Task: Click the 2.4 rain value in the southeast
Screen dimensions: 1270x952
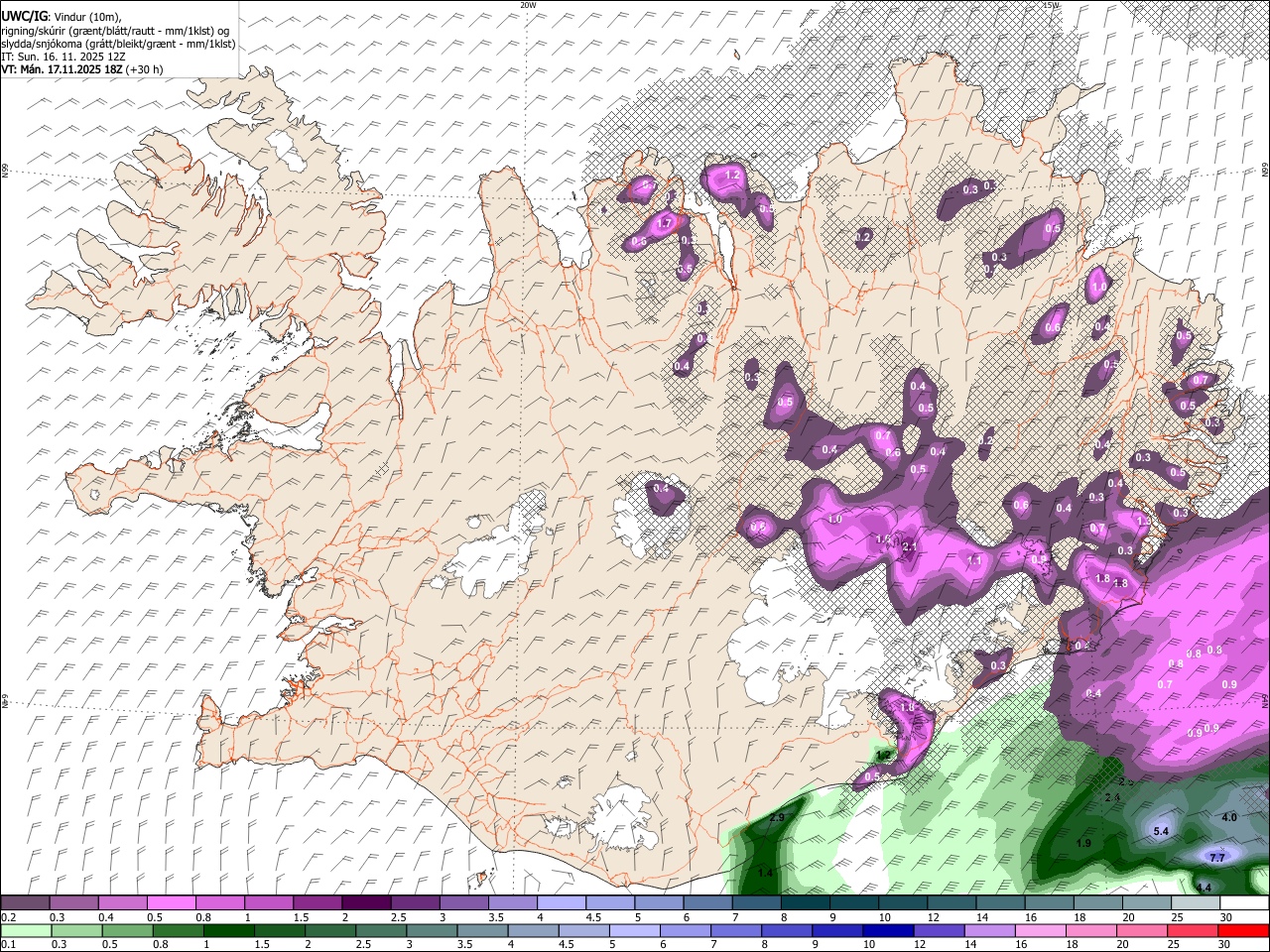Action: click(x=1112, y=797)
